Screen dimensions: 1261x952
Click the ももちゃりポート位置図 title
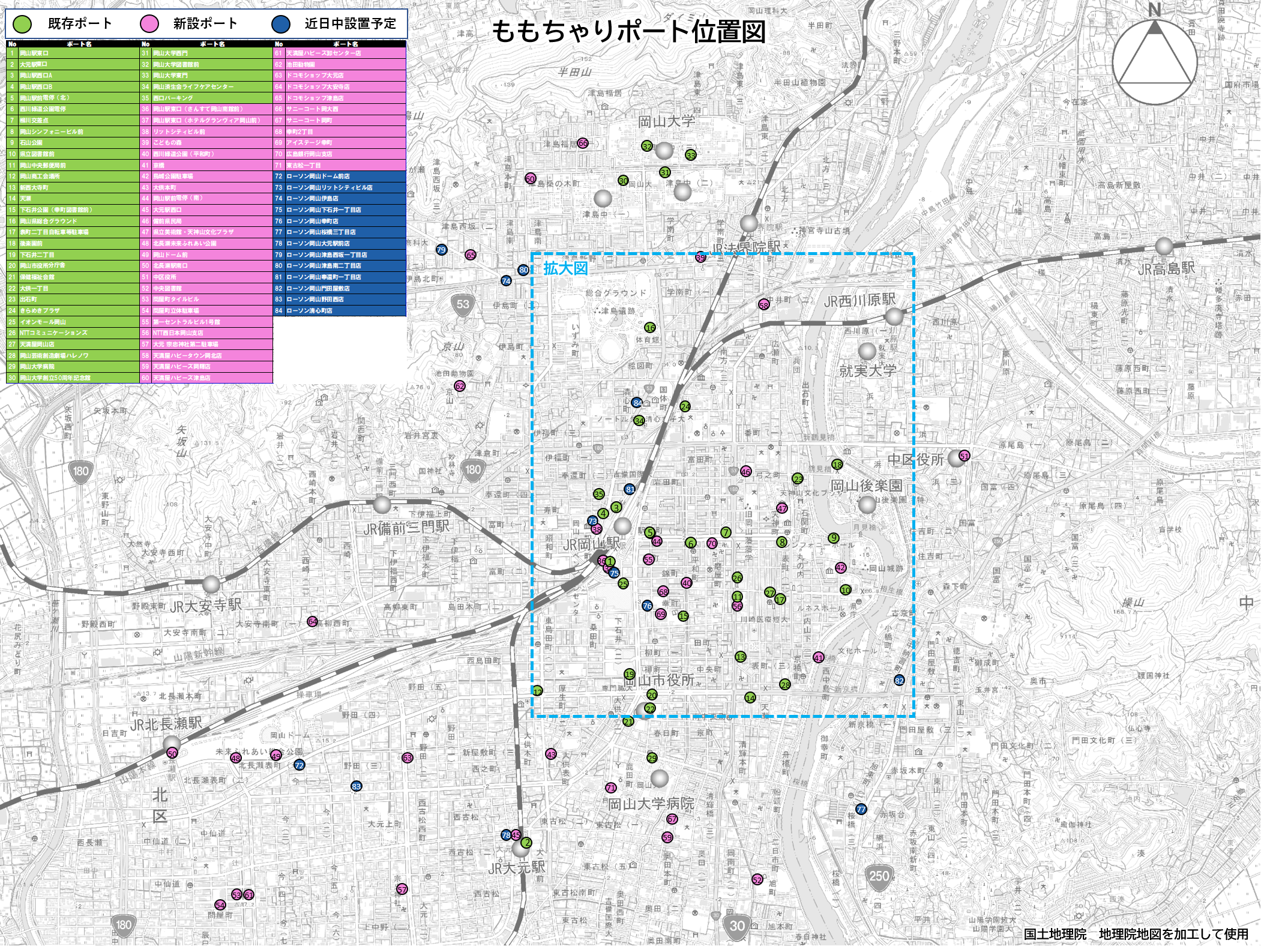(x=628, y=31)
